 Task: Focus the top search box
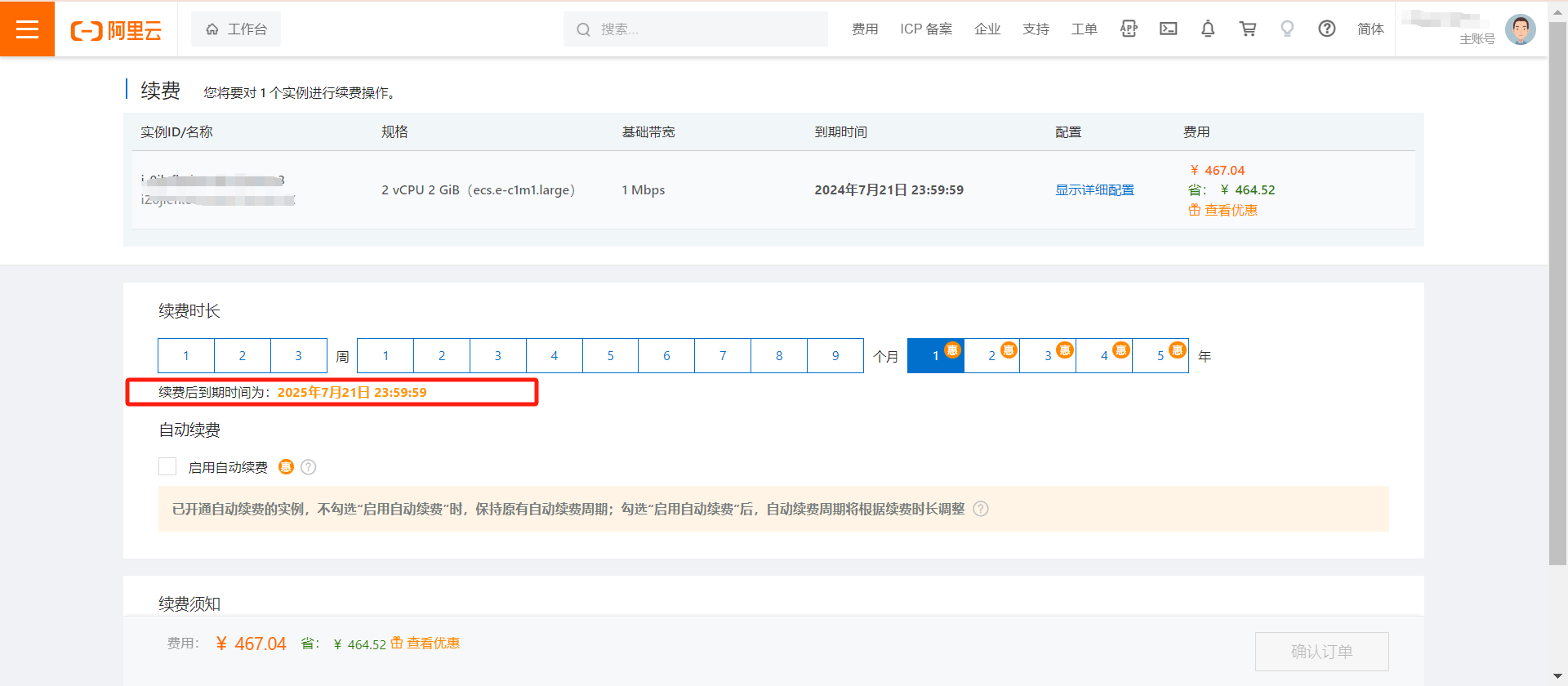pos(696,29)
